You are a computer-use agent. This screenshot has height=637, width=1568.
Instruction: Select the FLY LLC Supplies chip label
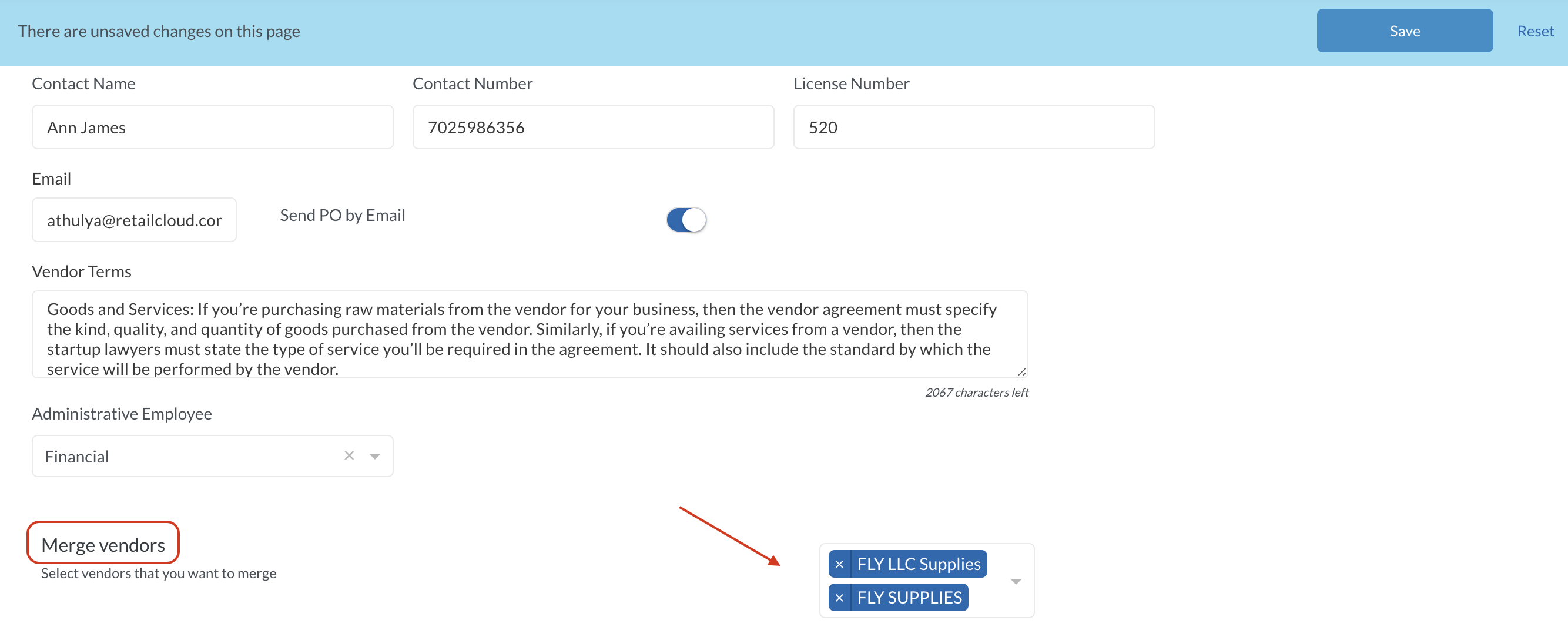tap(918, 565)
